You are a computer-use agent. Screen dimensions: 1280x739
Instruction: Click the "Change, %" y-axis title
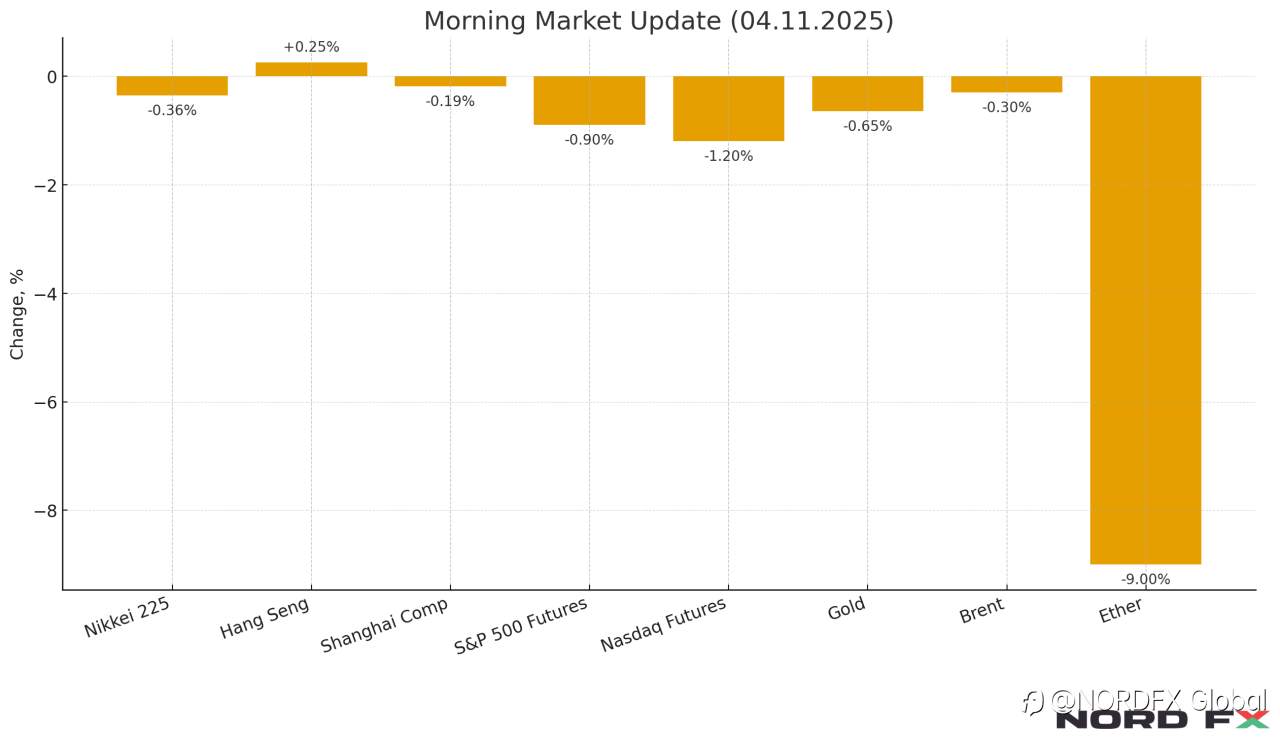point(18,313)
